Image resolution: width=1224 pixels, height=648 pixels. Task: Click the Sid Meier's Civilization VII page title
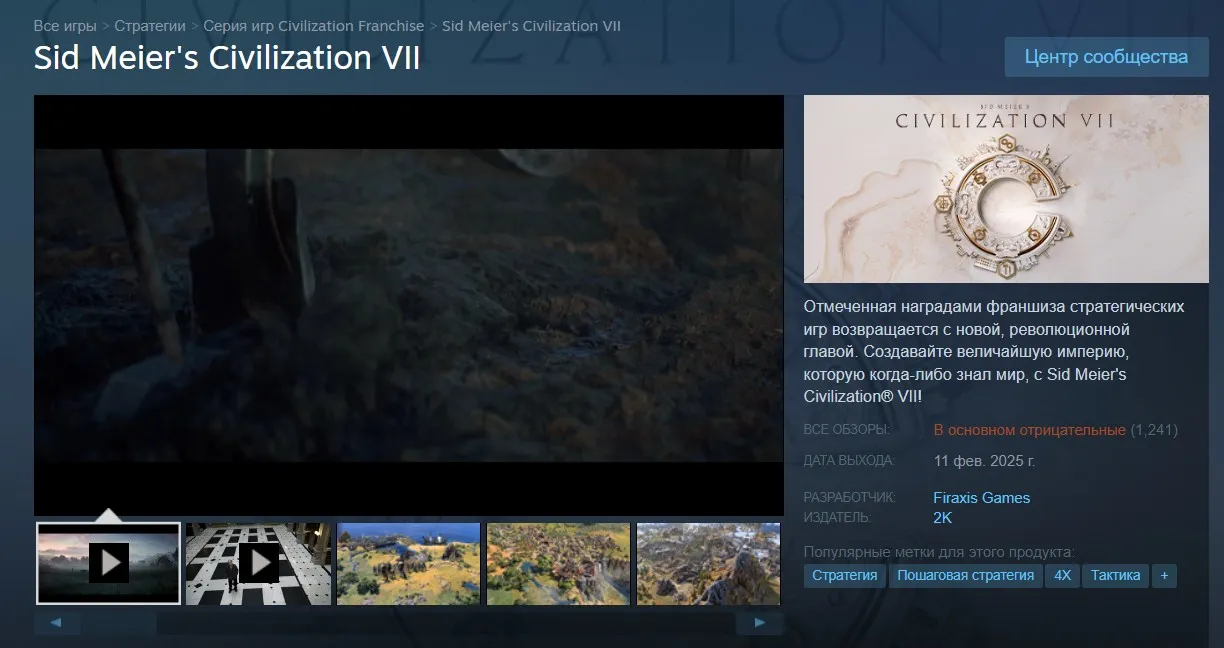coord(227,58)
